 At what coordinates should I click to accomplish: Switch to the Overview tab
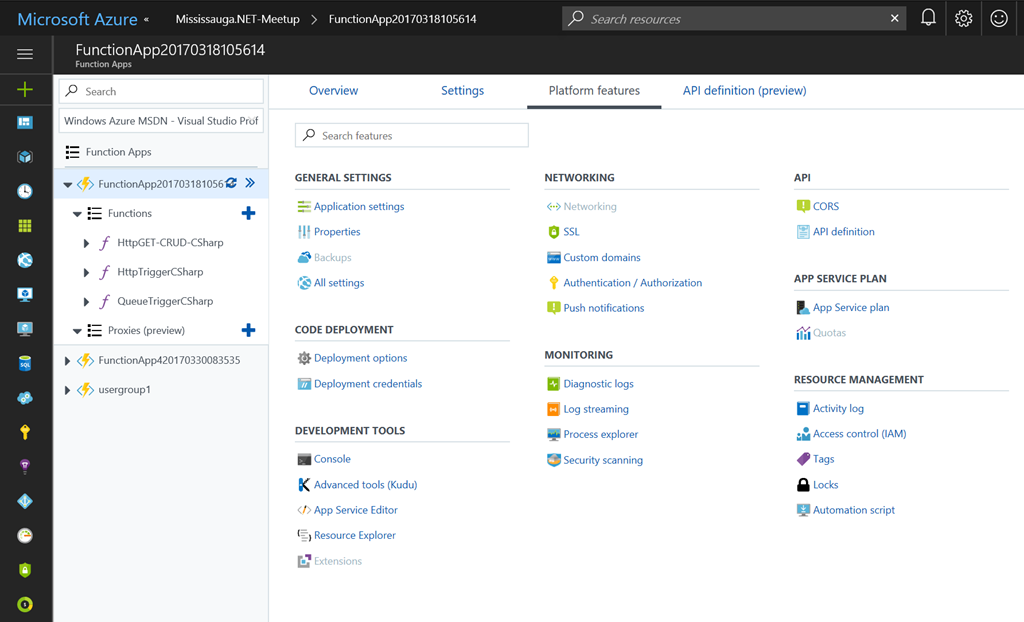click(333, 91)
